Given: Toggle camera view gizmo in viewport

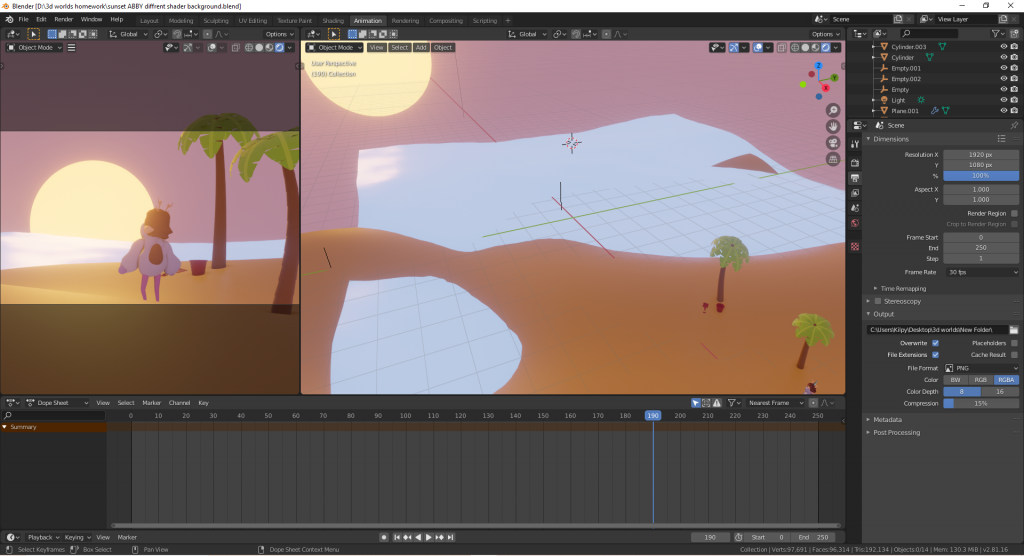Looking at the screenshot, I should [x=833, y=143].
